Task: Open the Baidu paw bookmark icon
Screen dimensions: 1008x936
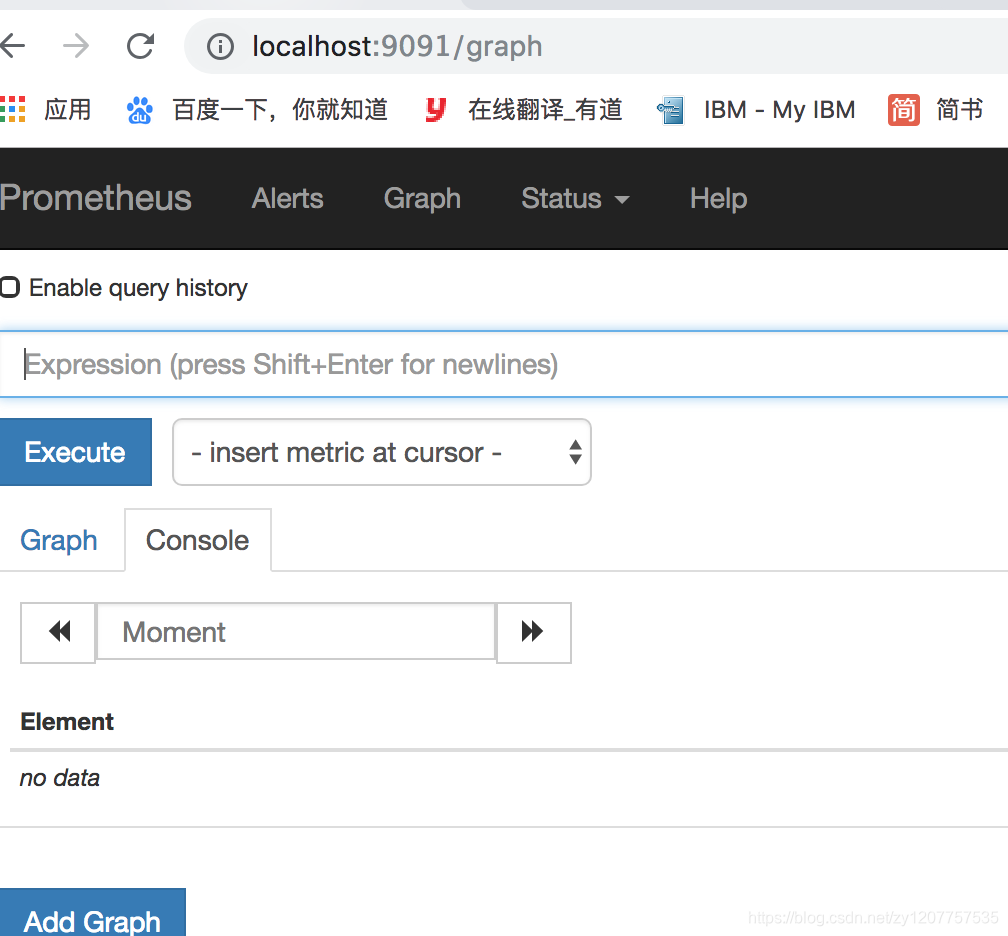Action: (140, 110)
